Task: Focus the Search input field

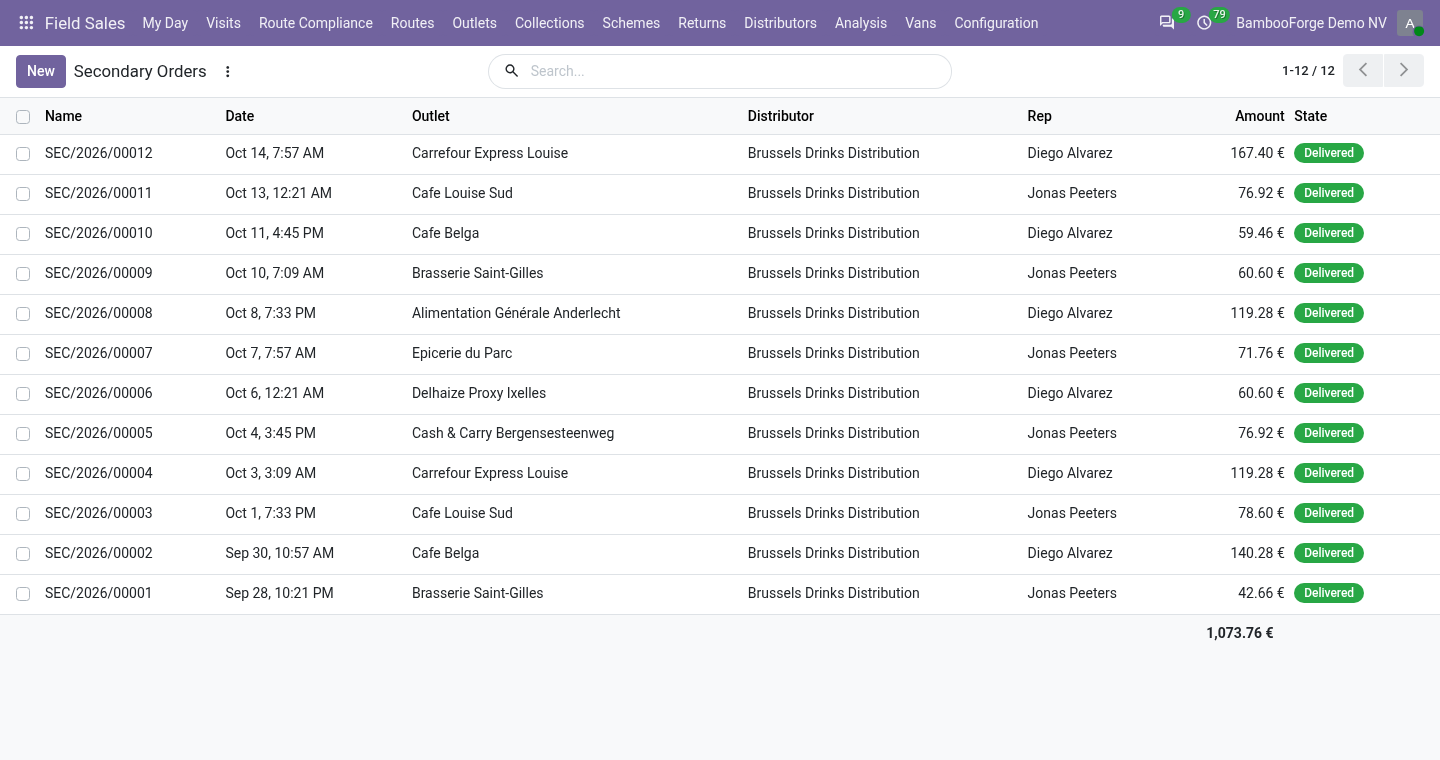Action: (x=735, y=71)
